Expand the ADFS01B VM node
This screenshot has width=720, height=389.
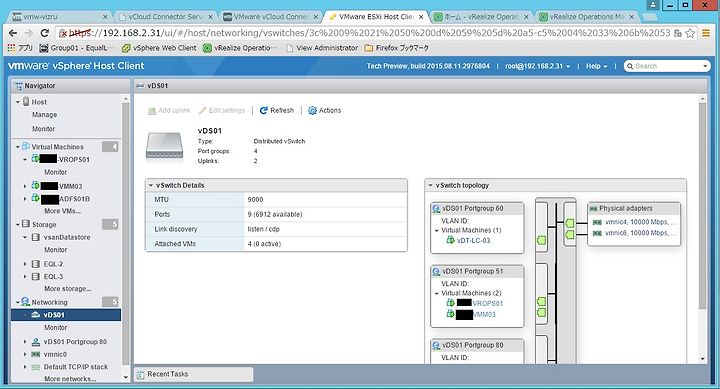25,199
